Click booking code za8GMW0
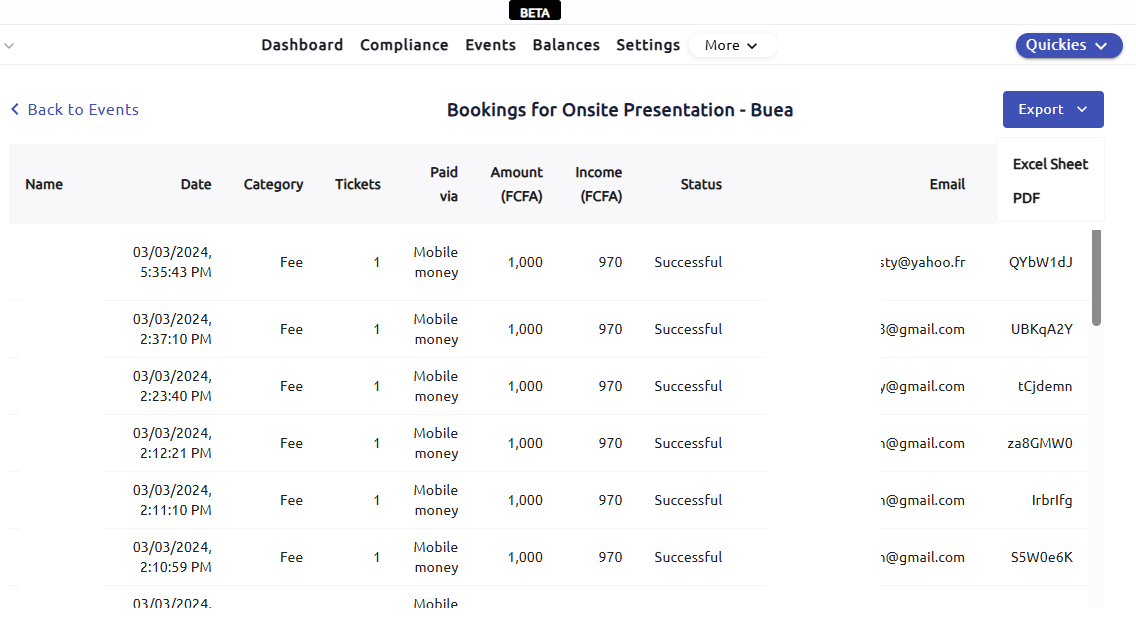The image size is (1136, 624). click(x=1040, y=443)
